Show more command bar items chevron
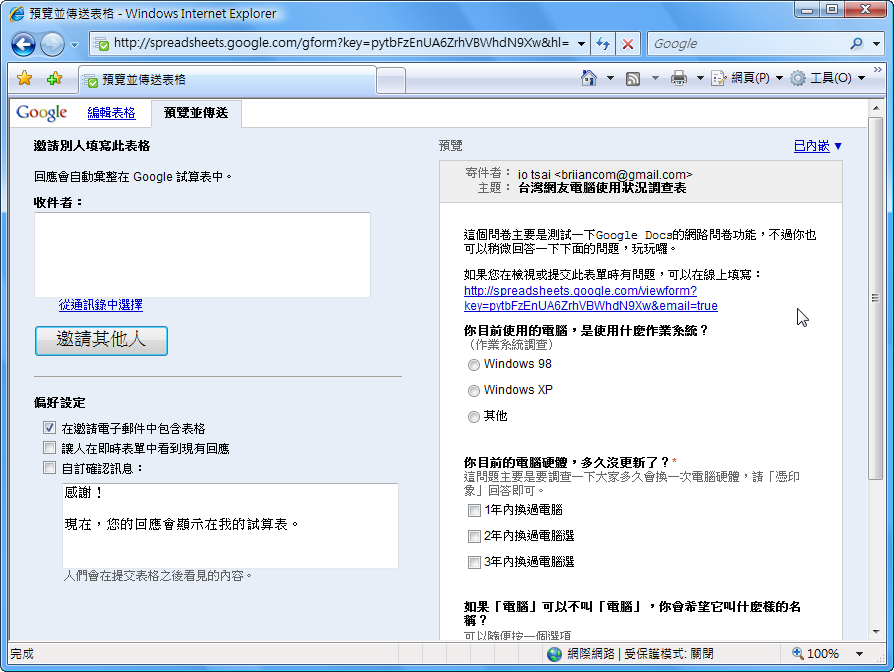This screenshot has width=894, height=672. click(878, 70)
